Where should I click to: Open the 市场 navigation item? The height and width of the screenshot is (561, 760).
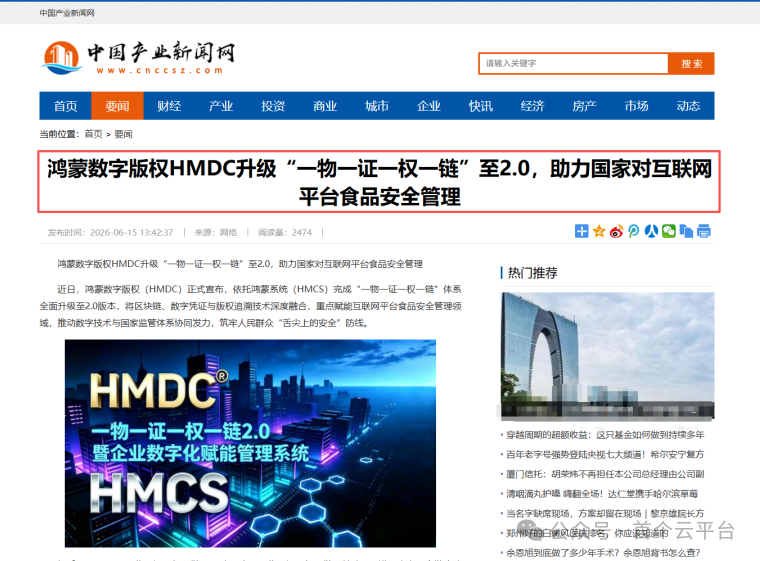click(x=636, y=106)
